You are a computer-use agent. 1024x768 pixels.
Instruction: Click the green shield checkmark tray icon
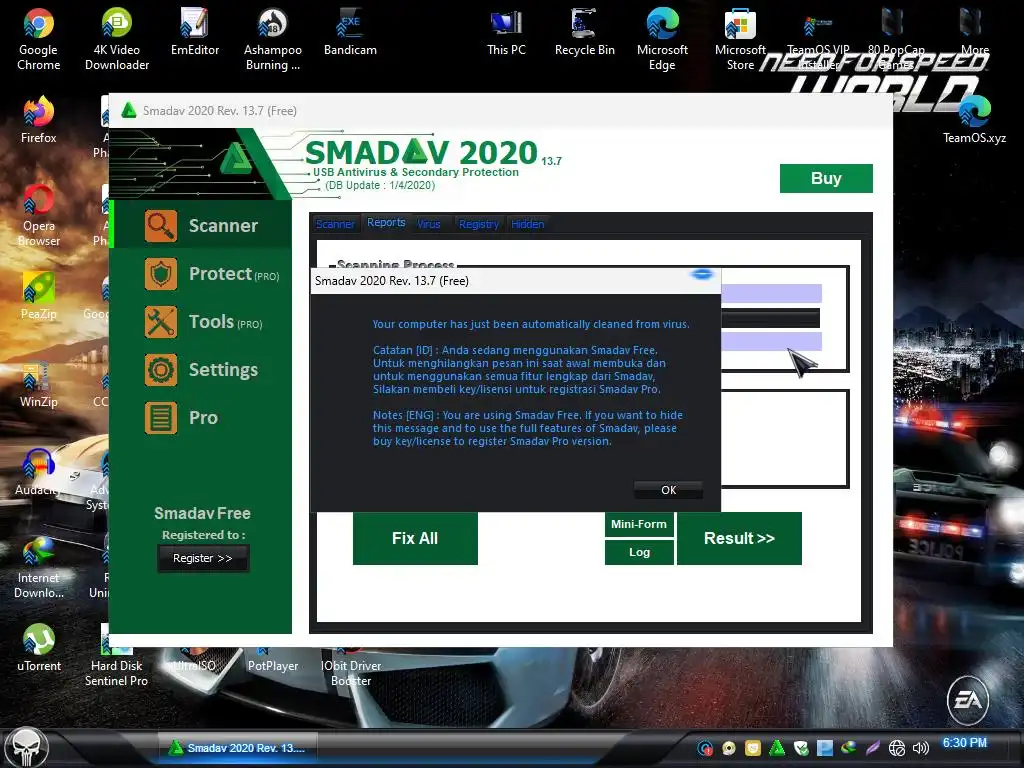click(801, 748)
